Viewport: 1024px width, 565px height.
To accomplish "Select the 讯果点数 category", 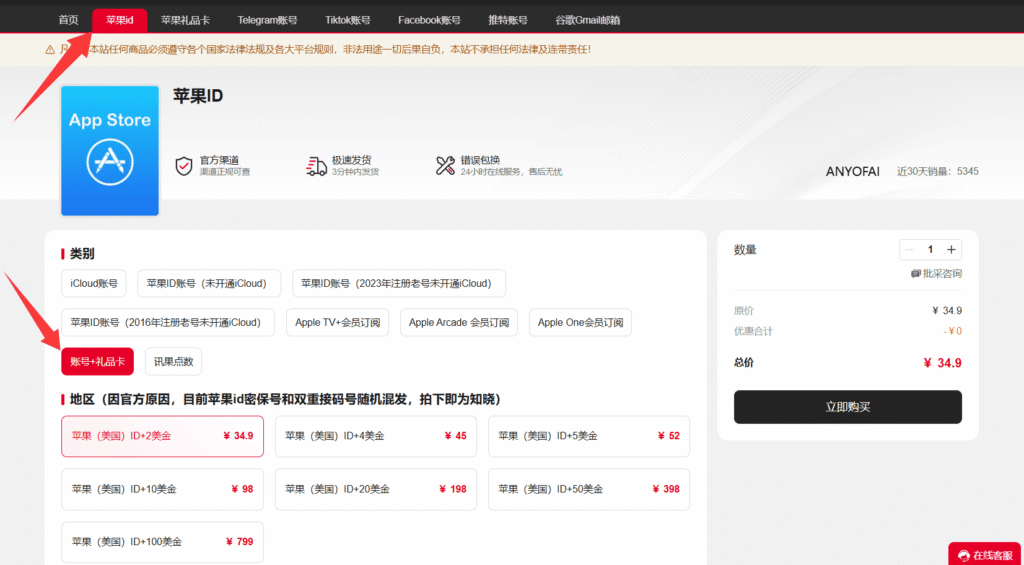I will click(174, 361).
